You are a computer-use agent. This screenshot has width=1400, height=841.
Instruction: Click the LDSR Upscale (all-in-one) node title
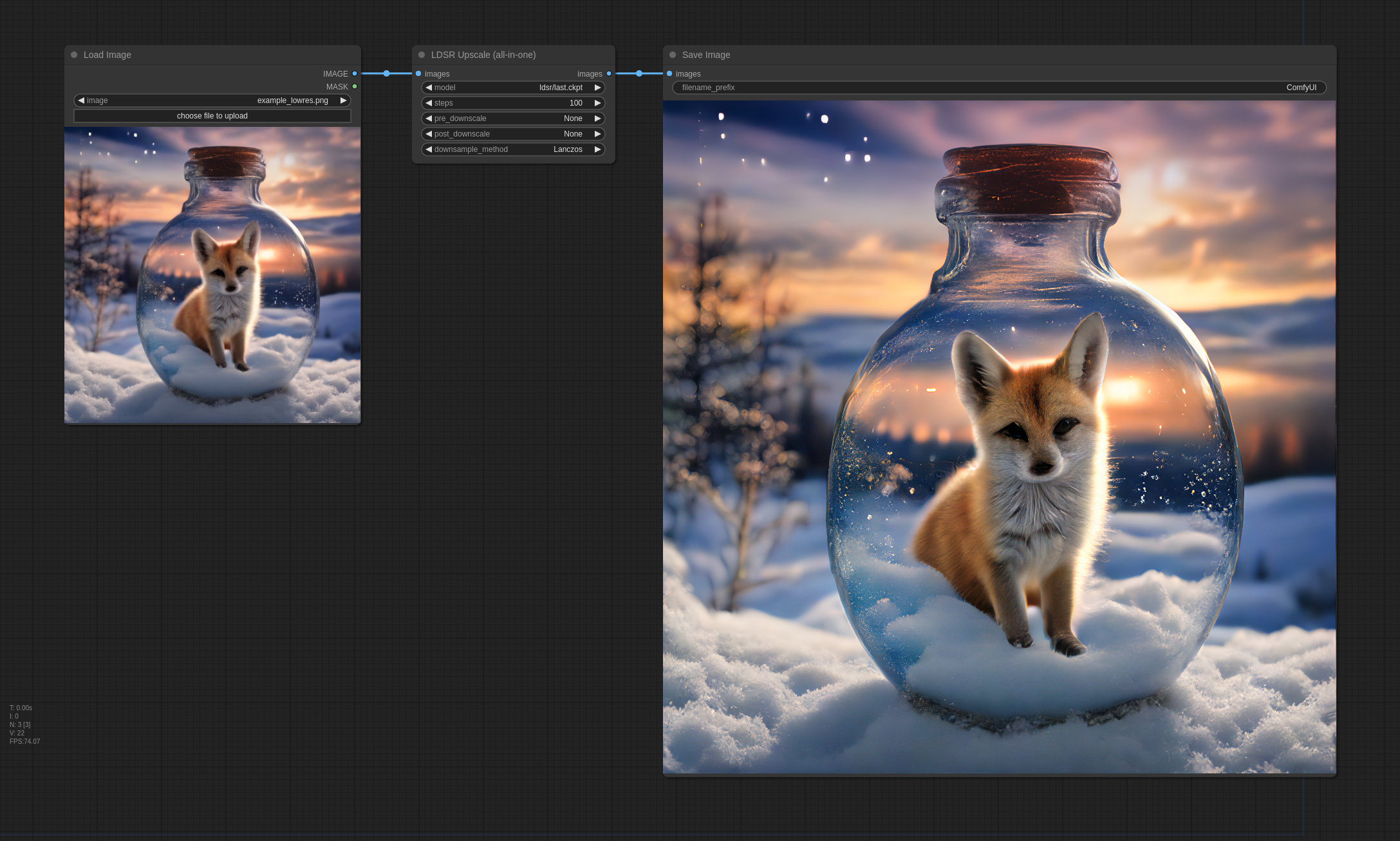pos(483,55)
